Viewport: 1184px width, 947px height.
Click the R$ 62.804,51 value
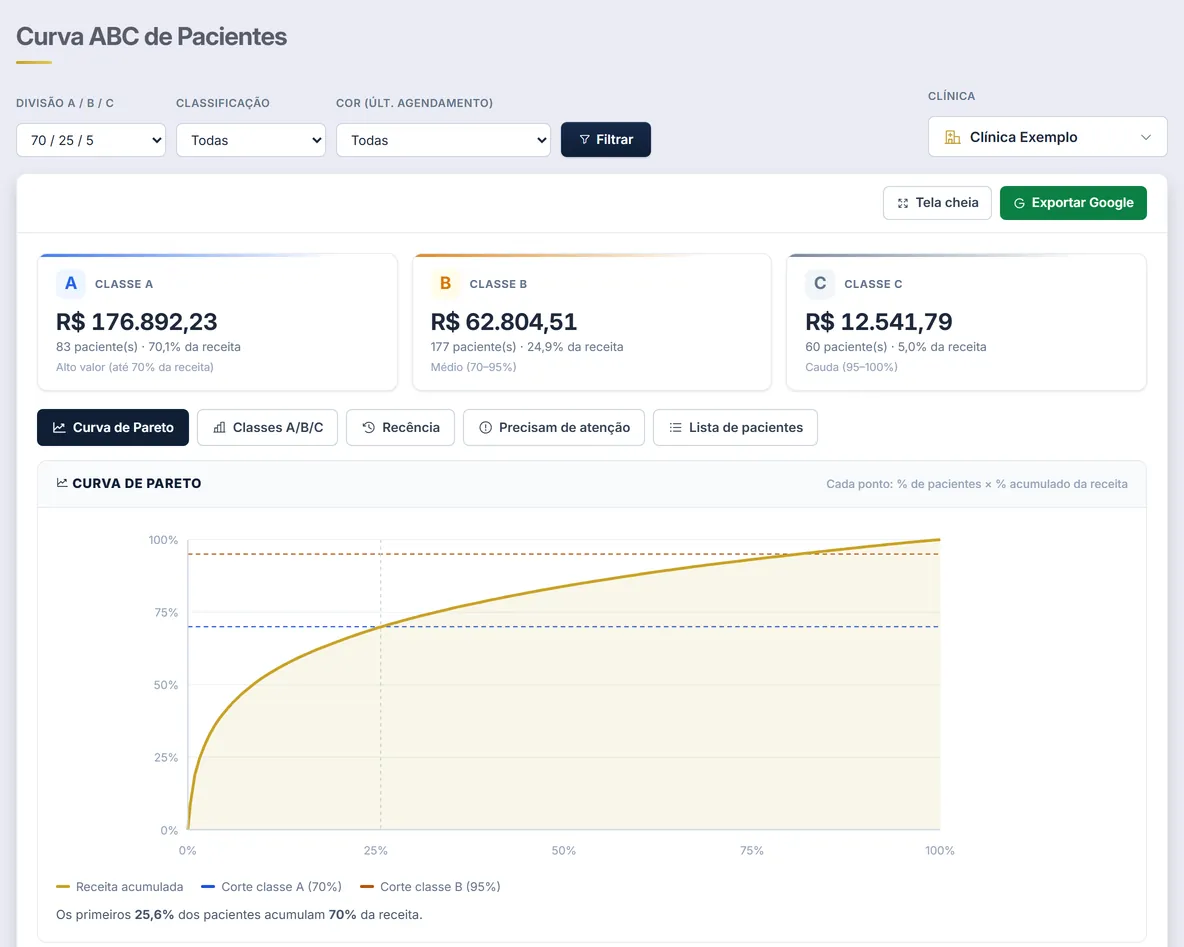(504, 322)
